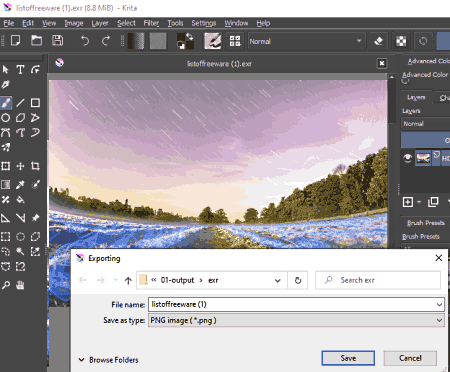The width and height of the screenshot is (450, 372).
Task: Select the Rectangle shape tool
Action: coord(35,103)
